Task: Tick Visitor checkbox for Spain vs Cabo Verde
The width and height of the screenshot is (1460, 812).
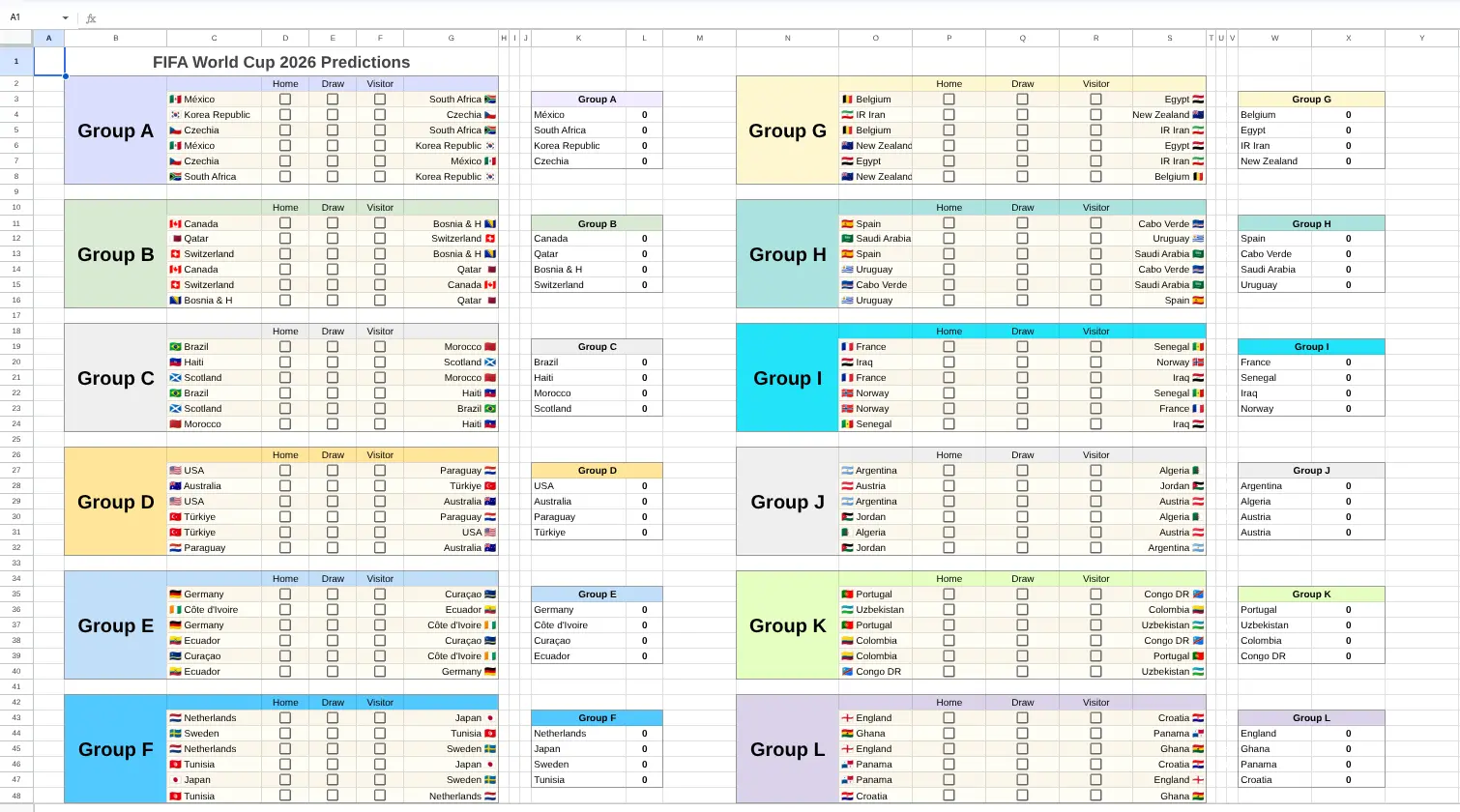Action: pos(1096,223)
